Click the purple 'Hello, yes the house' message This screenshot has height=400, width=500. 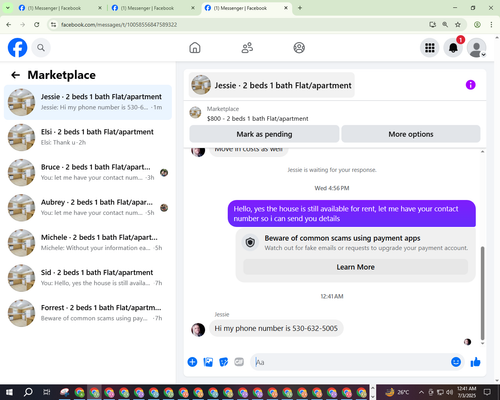(352, 214)
